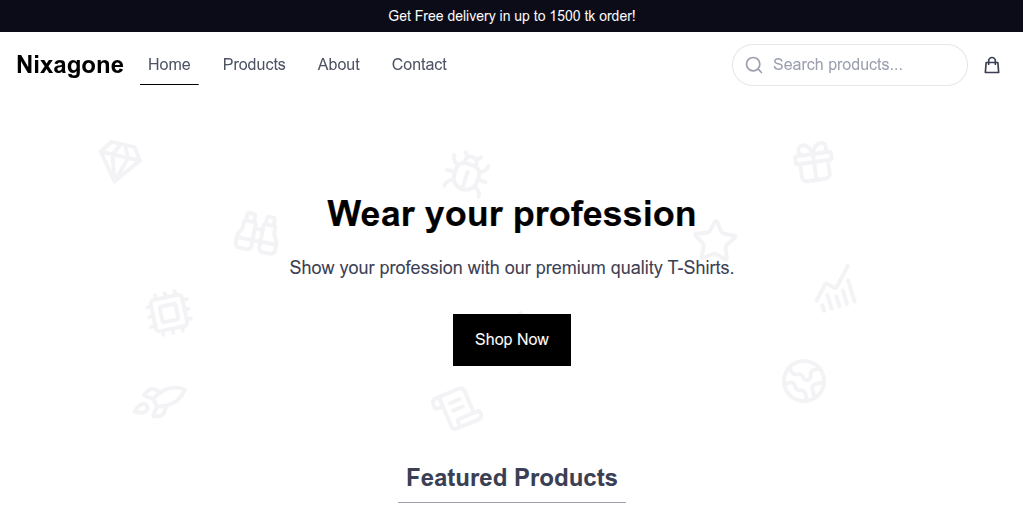The height and width of the screenshot is (524, 1023).
Task: Click the magnifier icon in search bar
Action: (x=754, y=65)
